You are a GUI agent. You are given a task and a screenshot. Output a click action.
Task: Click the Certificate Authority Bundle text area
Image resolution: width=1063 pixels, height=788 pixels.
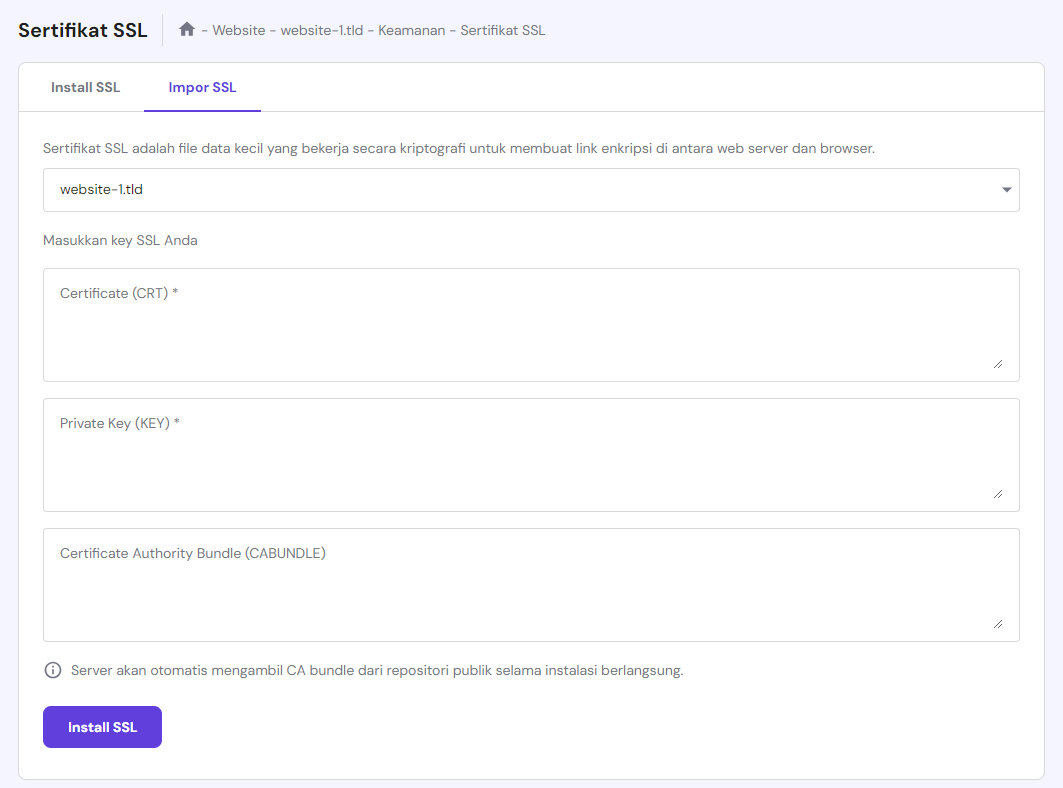tap(530, 585)
